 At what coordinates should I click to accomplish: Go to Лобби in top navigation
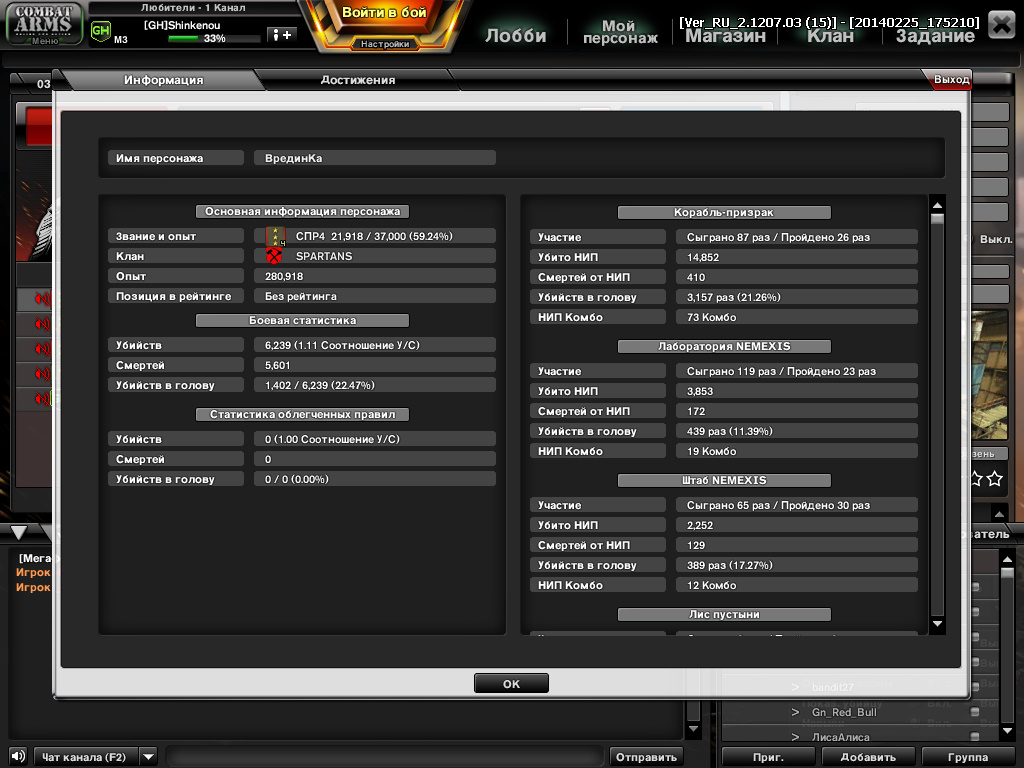click(x=515, y=35)
